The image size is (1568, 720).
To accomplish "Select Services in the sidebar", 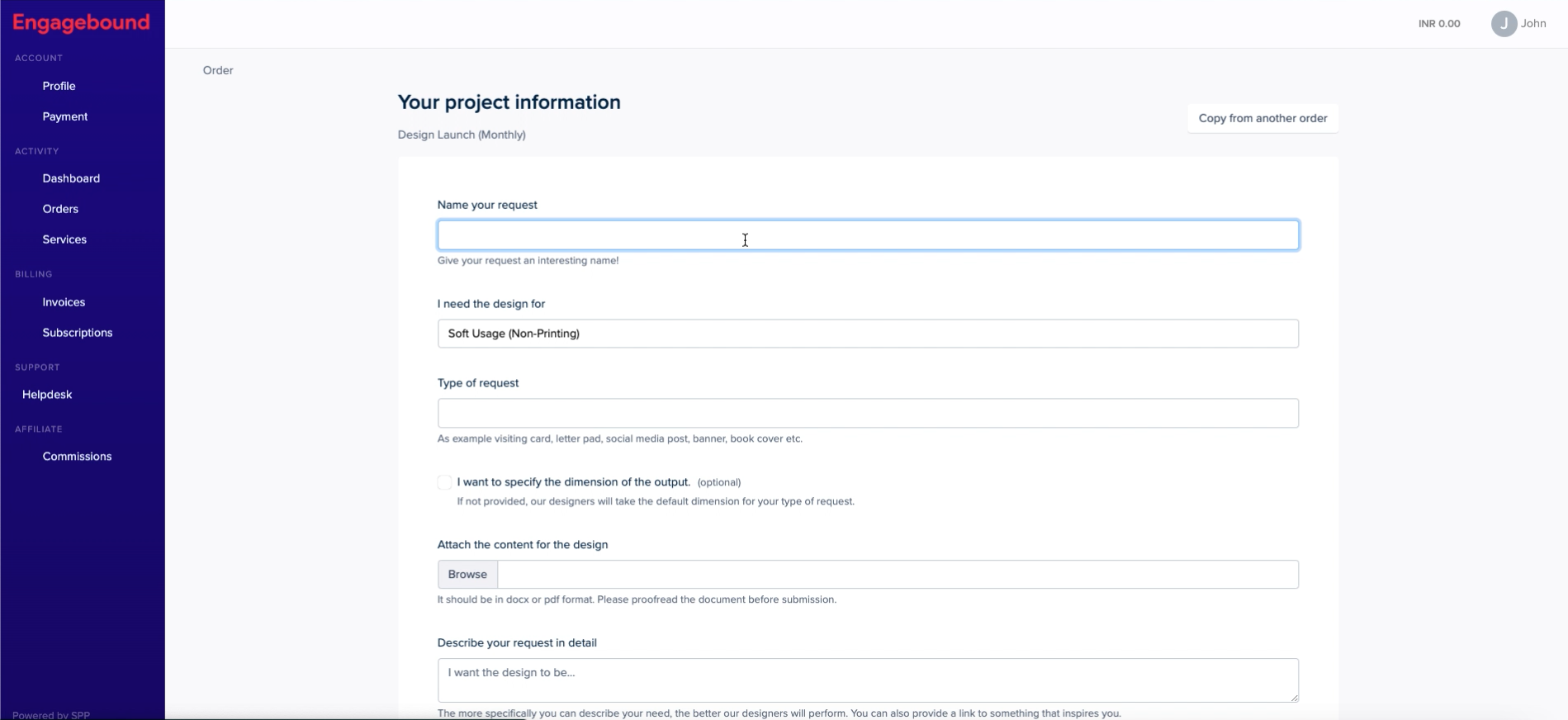I will tap(64, 239).
